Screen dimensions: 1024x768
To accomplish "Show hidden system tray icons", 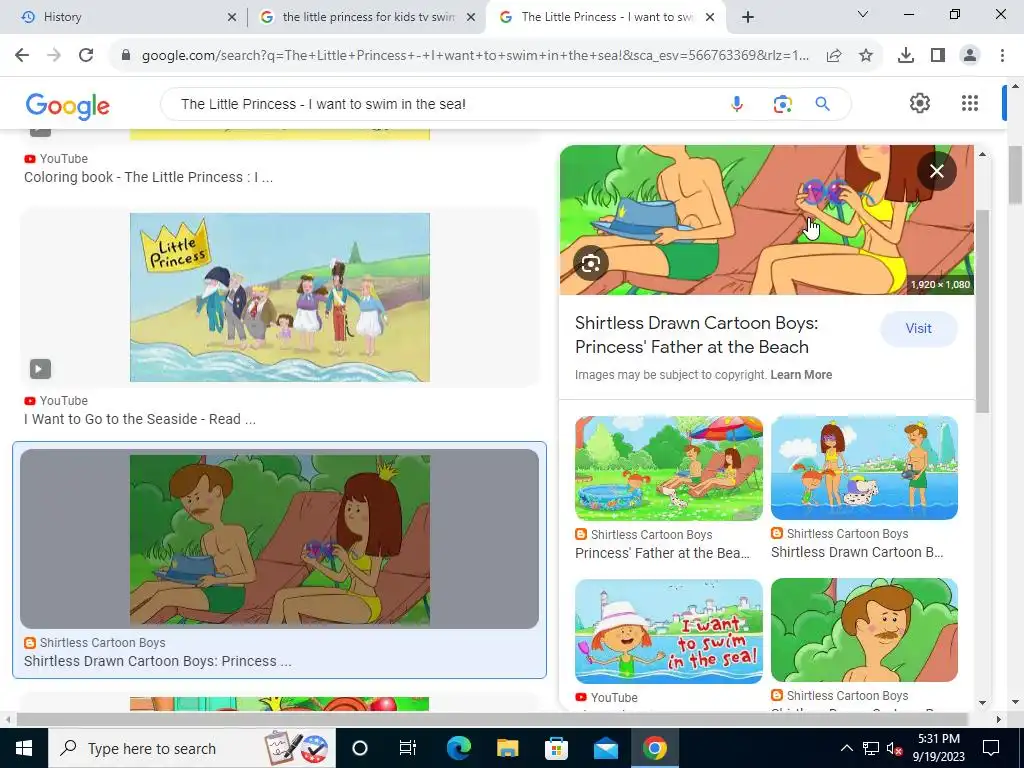I will coord(846,748).
